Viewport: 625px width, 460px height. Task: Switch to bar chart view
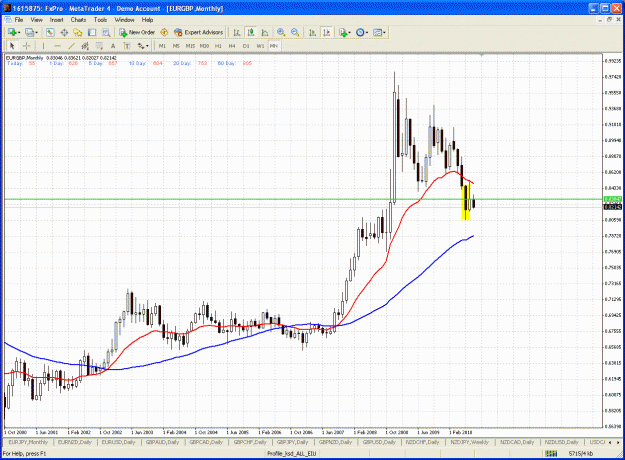[237, 32]
